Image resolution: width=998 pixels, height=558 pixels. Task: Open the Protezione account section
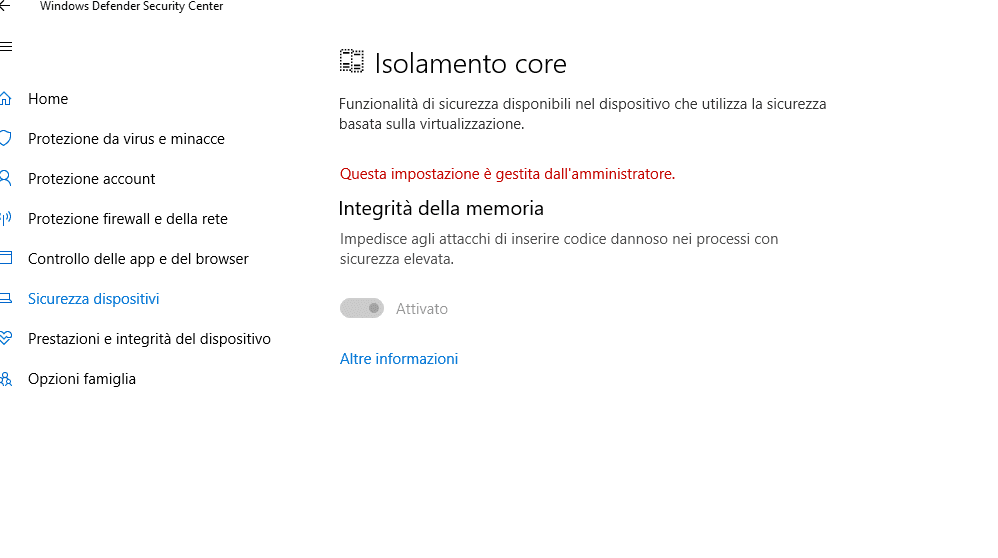tap(92, 179)
